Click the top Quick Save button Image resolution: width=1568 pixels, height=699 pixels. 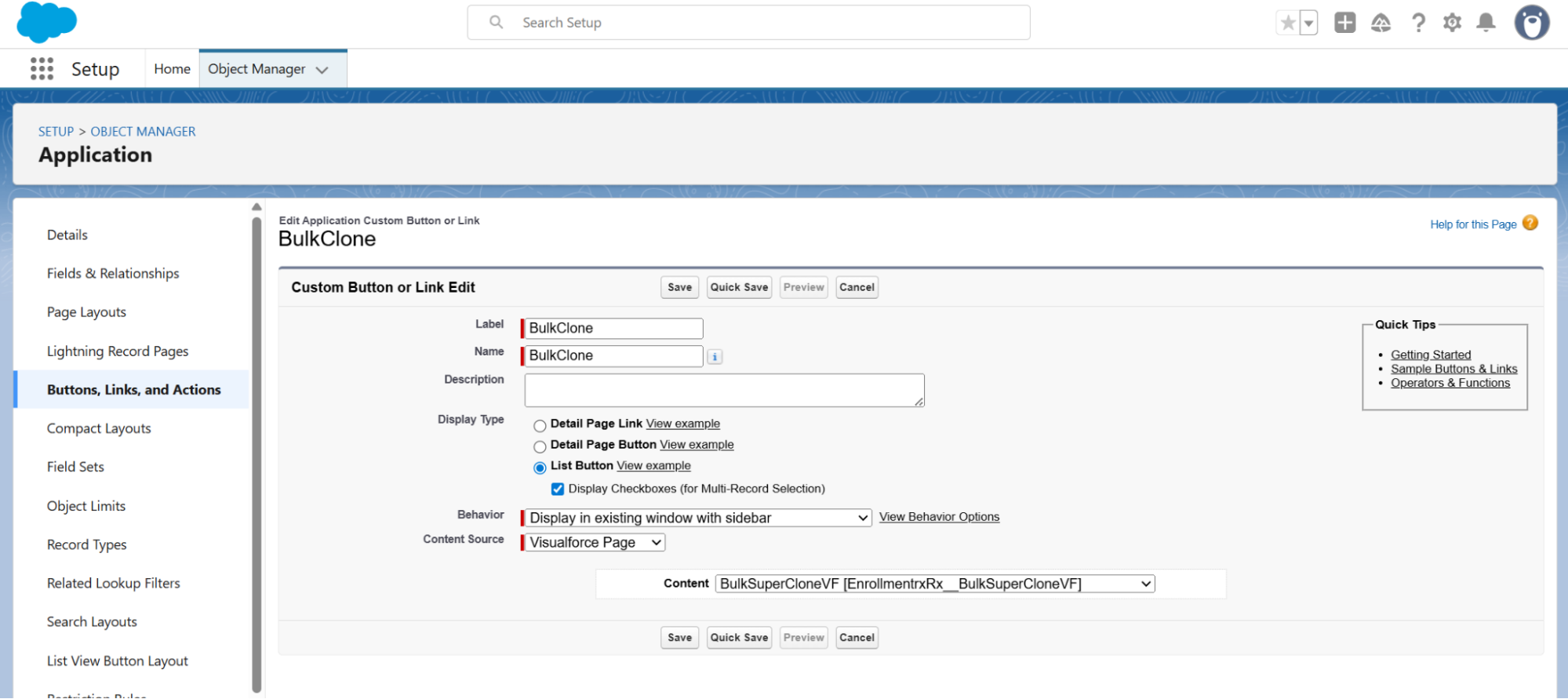coord(739,288)
